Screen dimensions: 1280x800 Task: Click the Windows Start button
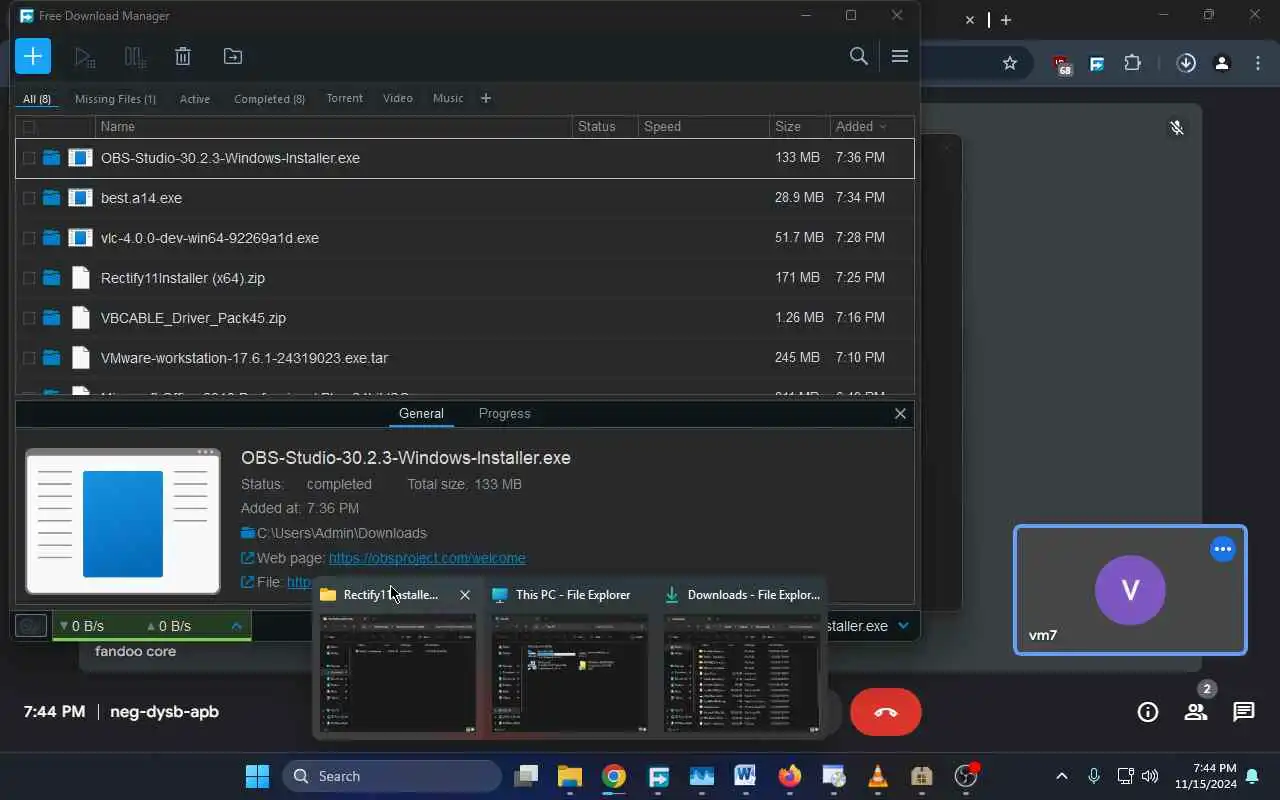[x=257, y=776]
